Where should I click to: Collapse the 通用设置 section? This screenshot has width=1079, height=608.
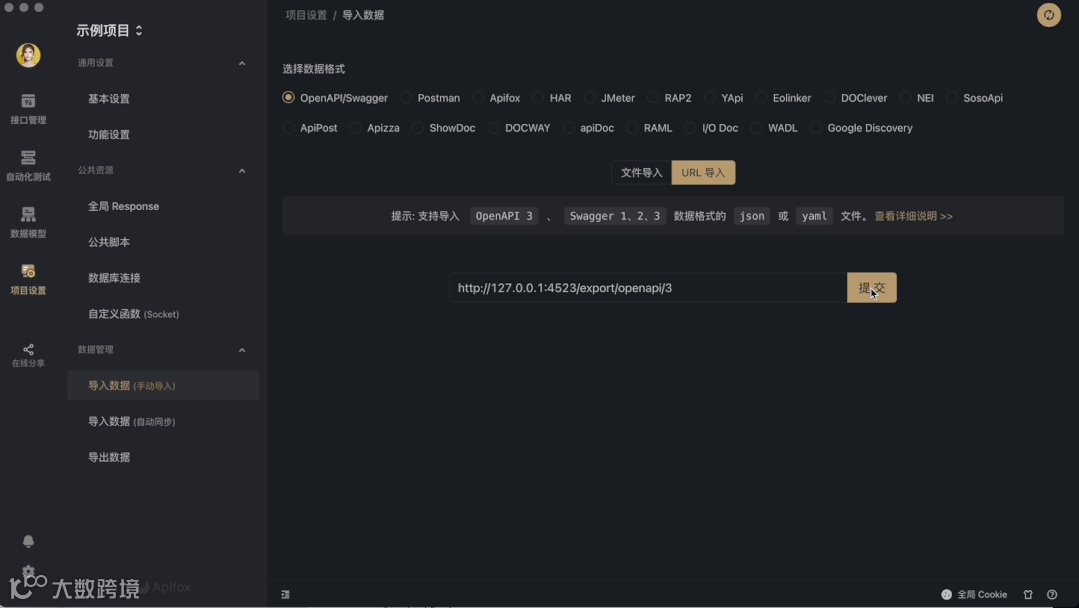[242, 63]
